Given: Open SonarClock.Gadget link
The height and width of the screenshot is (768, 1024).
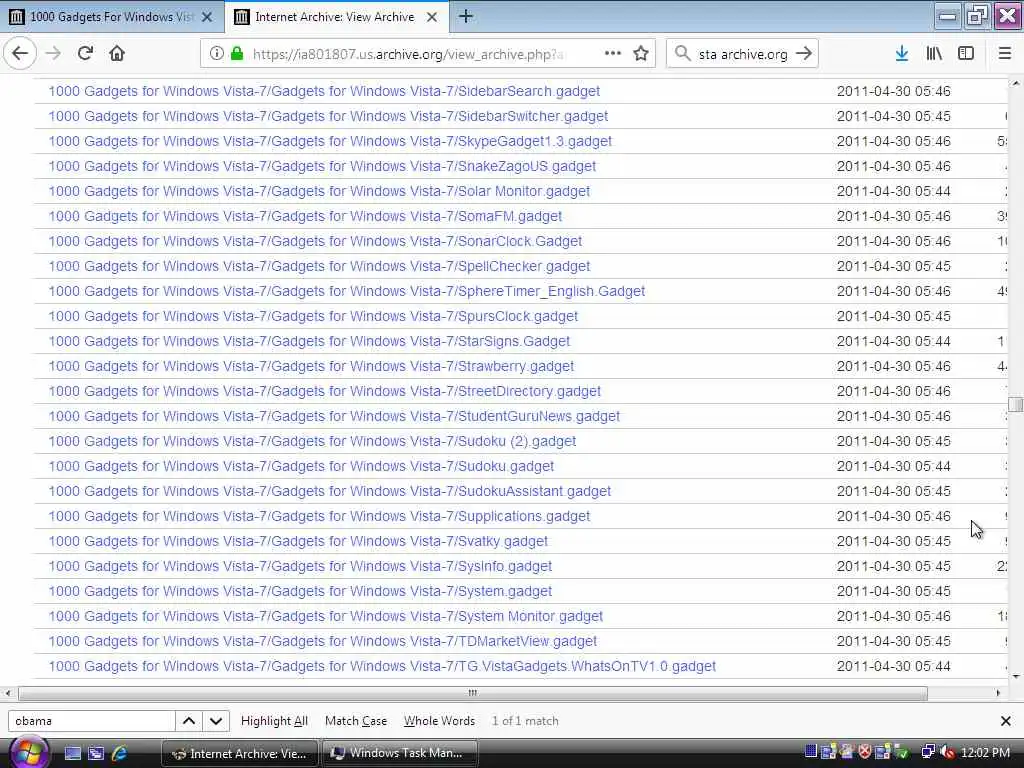Looking at the screenshot, I should pos(315,241).
